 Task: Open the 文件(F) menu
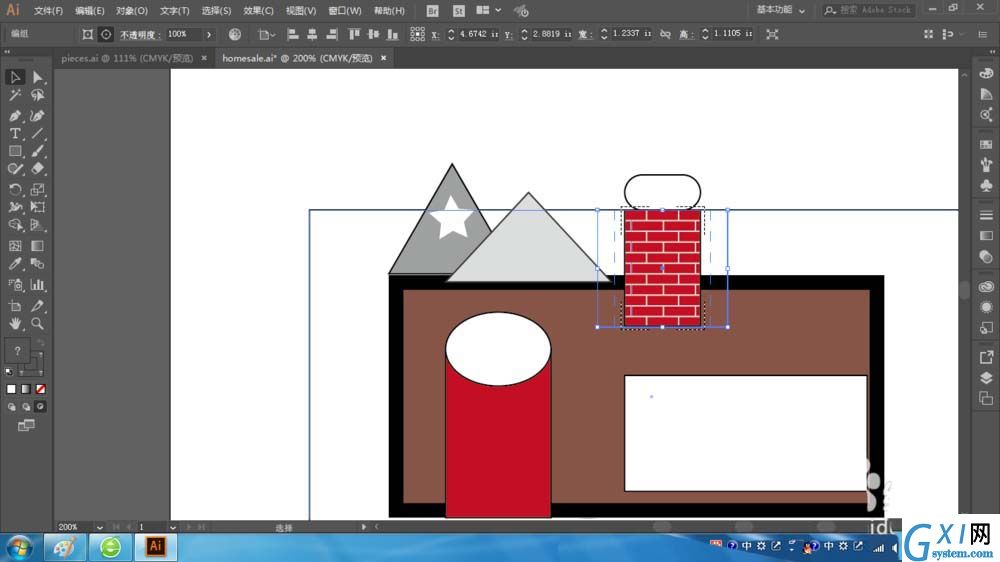[x=48, y=11]
